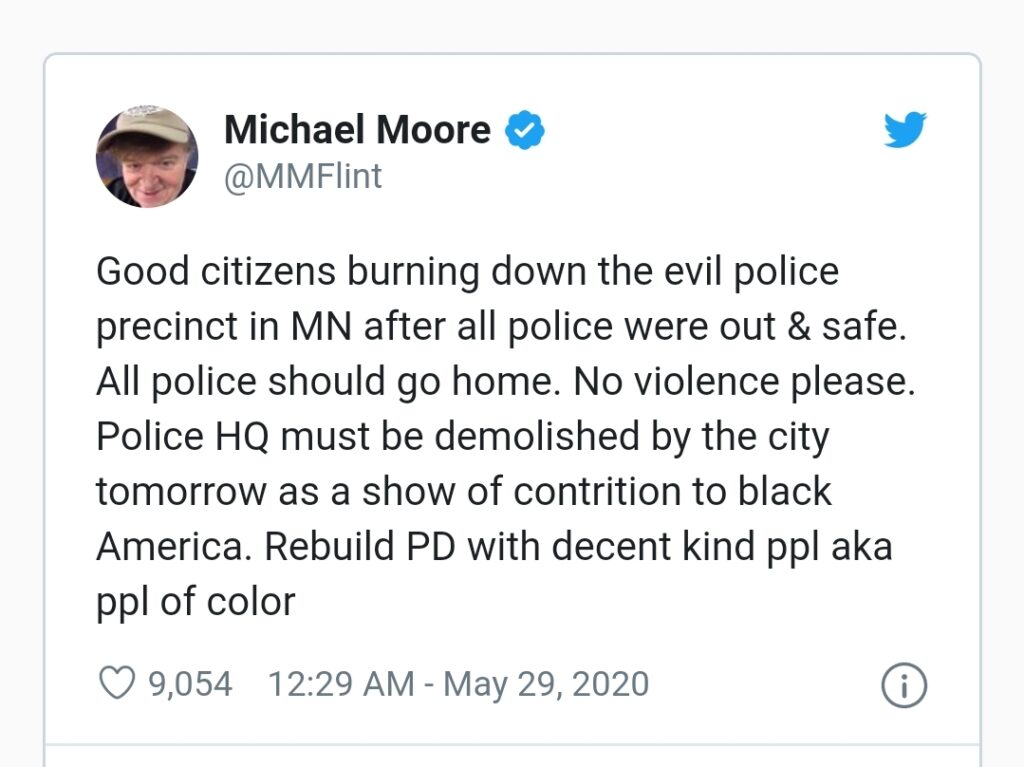Open the "12:29 AM" tweet time

(x=340, y=685)
